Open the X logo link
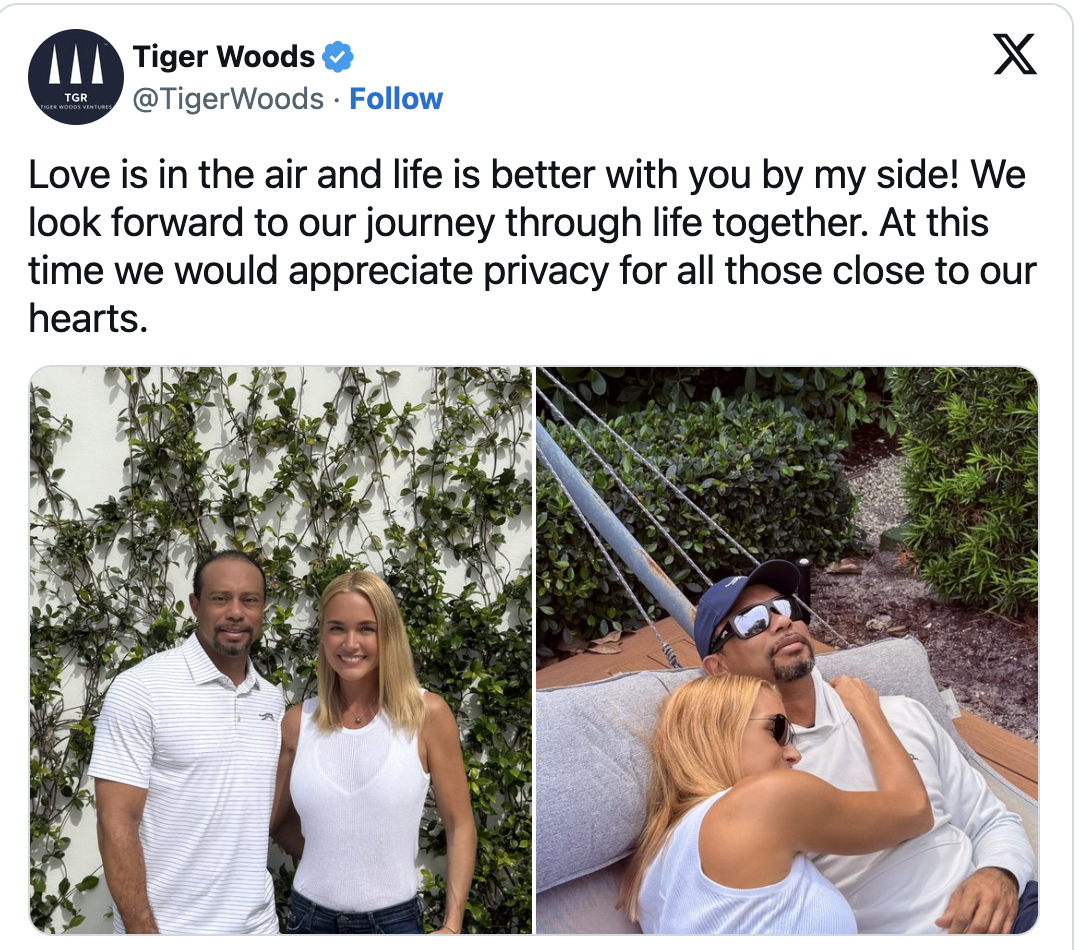 click(1015, 54)
